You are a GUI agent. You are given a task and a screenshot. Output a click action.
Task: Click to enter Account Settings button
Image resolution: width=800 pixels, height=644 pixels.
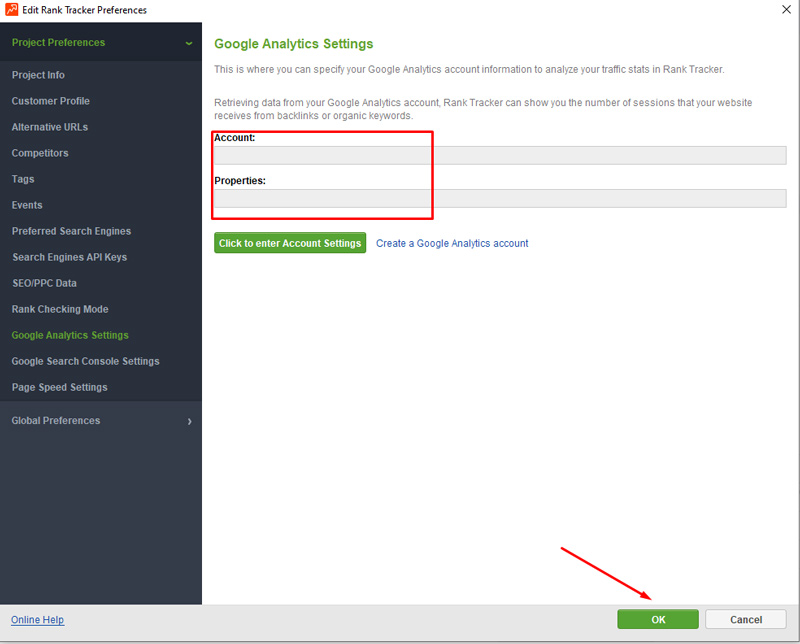coord(290,243)
